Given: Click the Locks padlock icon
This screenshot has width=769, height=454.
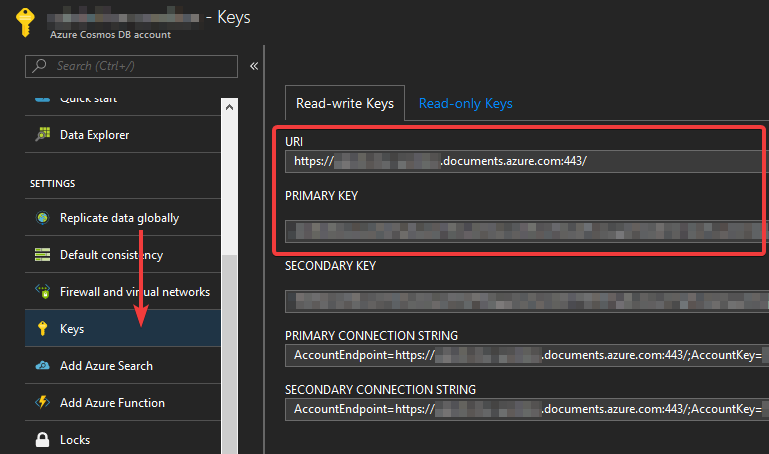Looking at the screenshot, I should pos(43,439).
